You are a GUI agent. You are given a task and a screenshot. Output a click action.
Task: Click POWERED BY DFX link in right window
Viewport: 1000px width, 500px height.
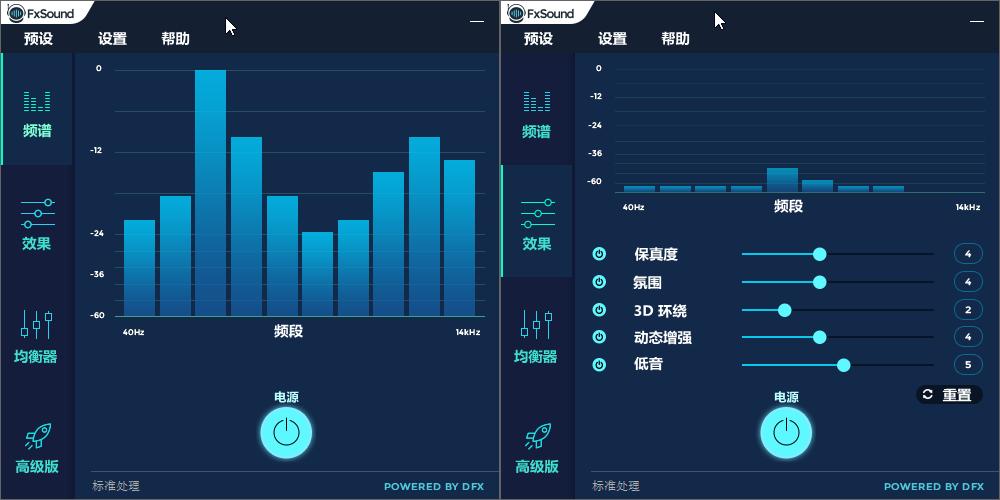coord(934,487)
